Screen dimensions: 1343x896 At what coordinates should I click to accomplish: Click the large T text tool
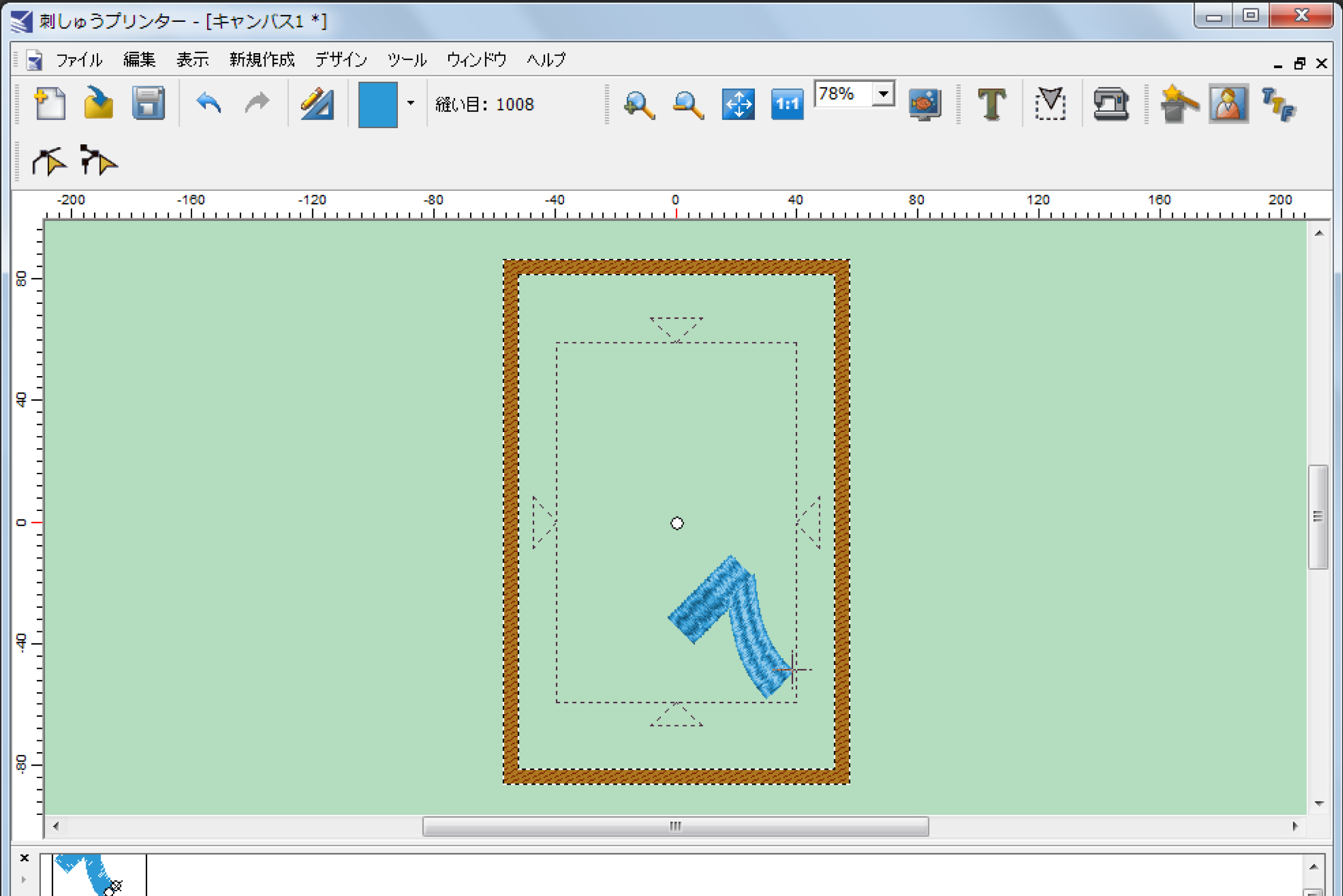tap(992, 105)
